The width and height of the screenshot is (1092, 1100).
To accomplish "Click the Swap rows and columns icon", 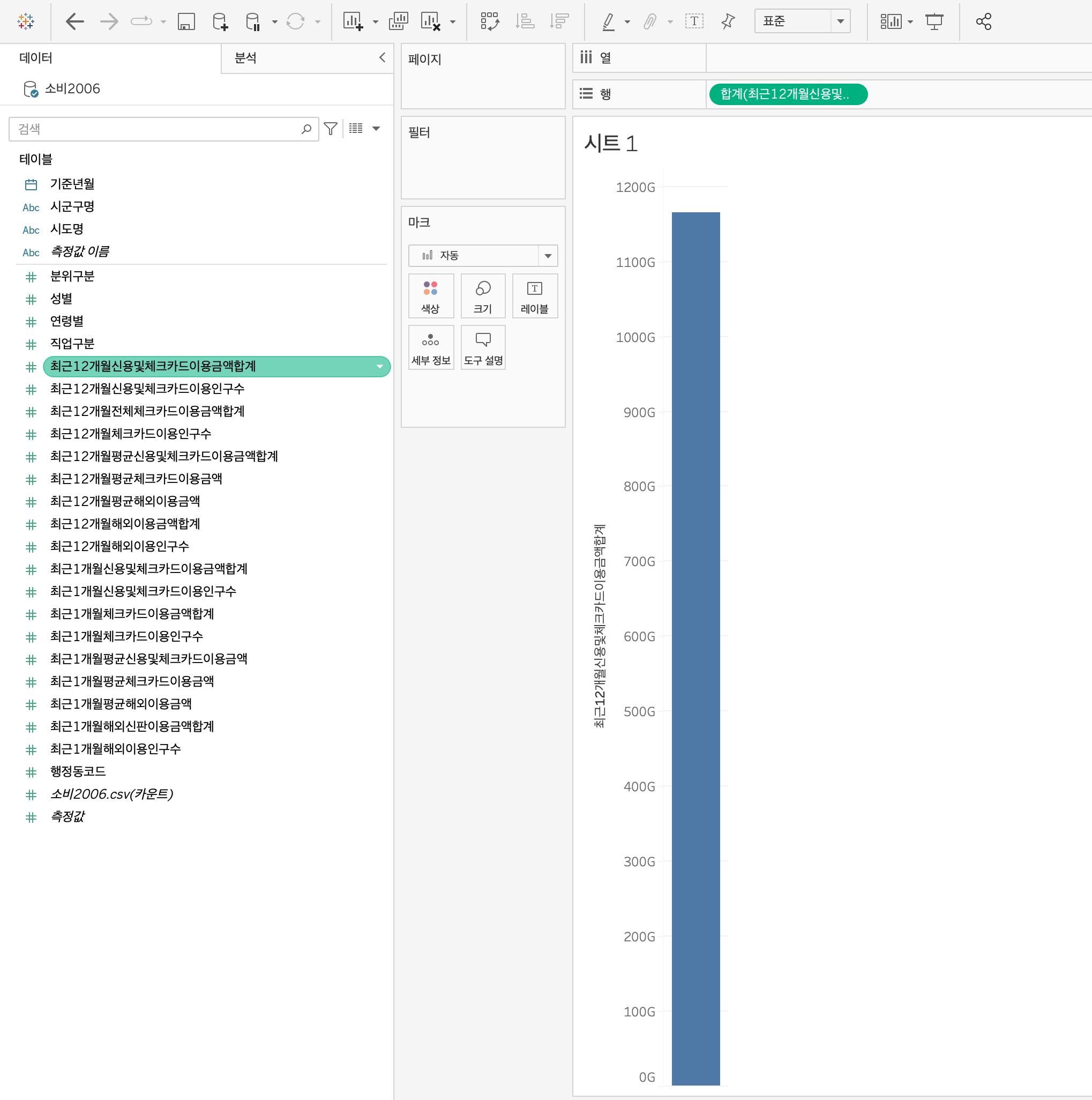I will pos(489,21).
